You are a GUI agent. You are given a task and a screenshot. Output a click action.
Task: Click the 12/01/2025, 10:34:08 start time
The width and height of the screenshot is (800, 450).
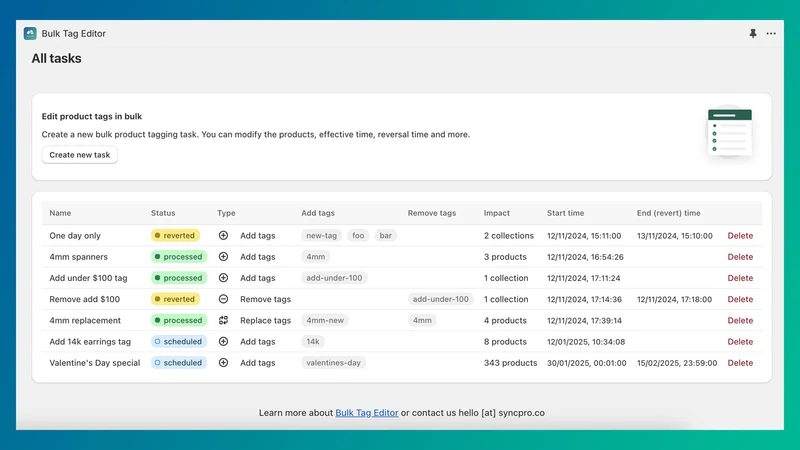(586, 341)
